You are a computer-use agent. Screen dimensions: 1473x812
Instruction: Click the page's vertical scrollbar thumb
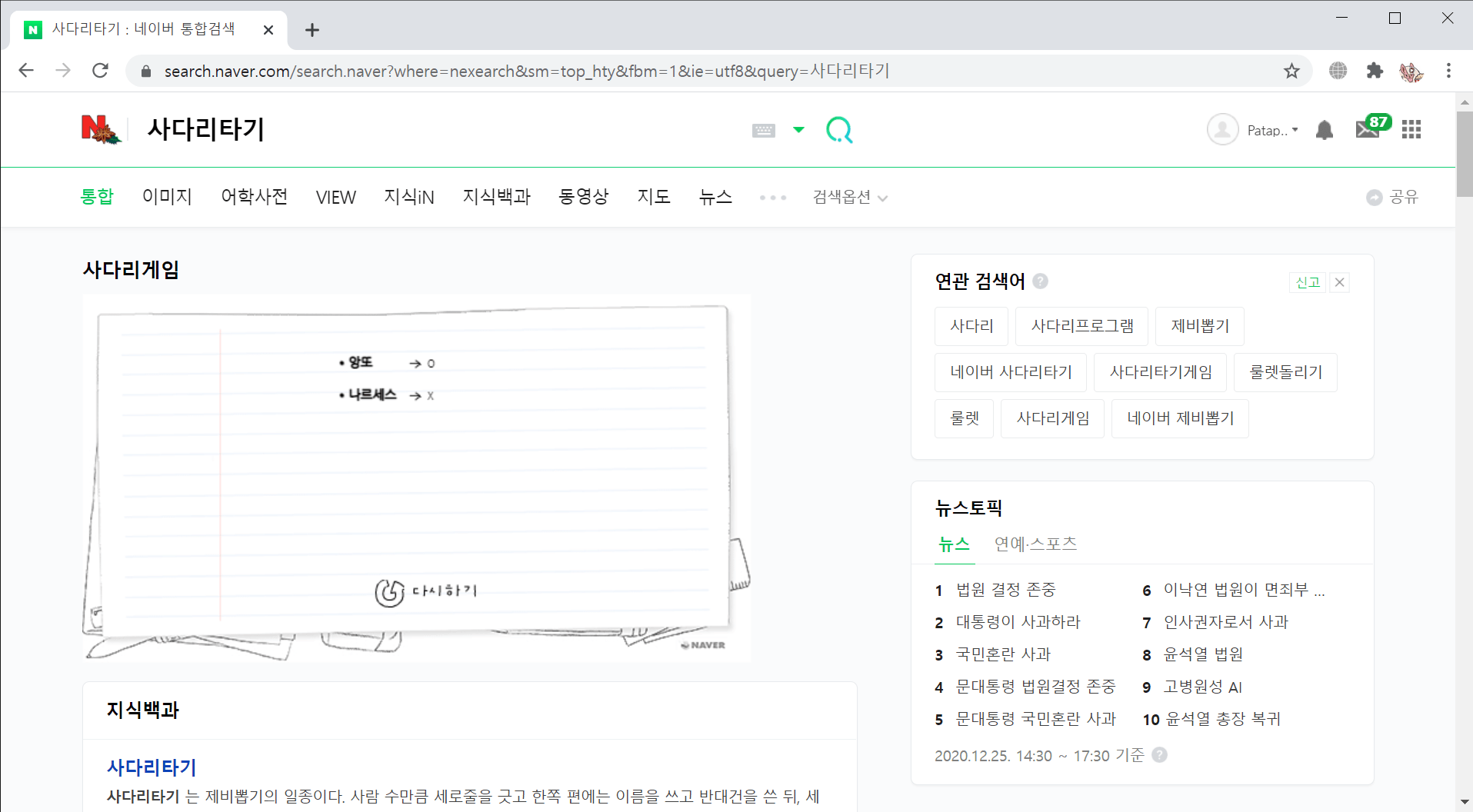[1465, 154]
